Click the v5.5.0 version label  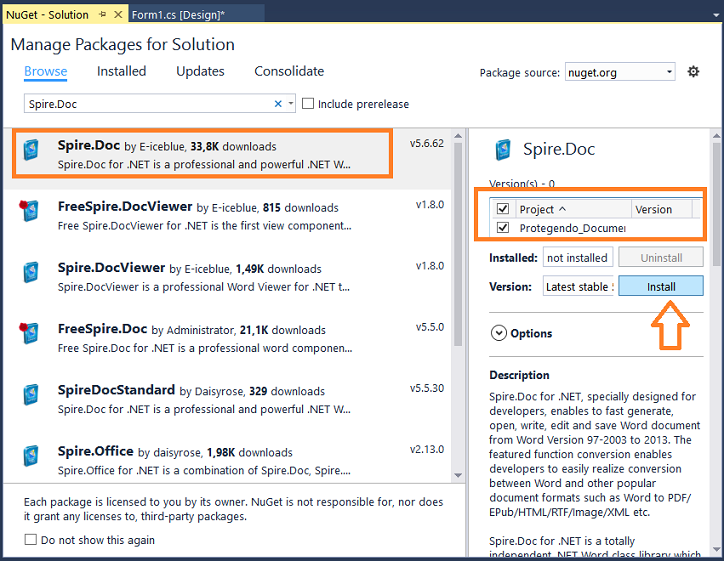coord(429,327)
